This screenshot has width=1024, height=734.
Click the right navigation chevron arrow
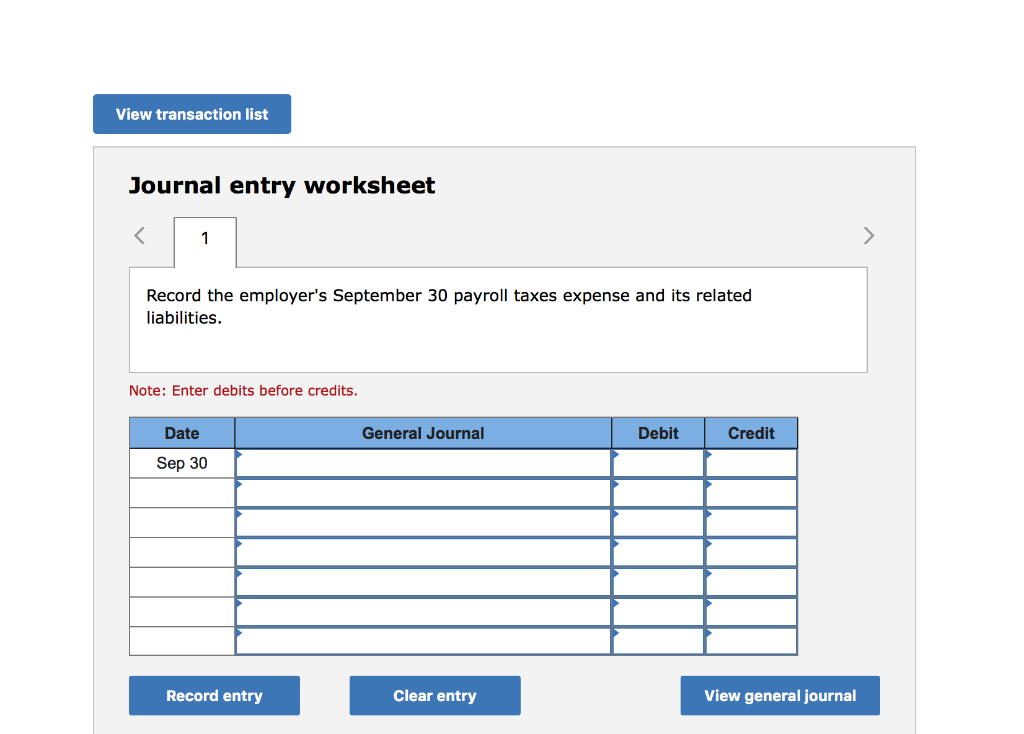(869, 235)
